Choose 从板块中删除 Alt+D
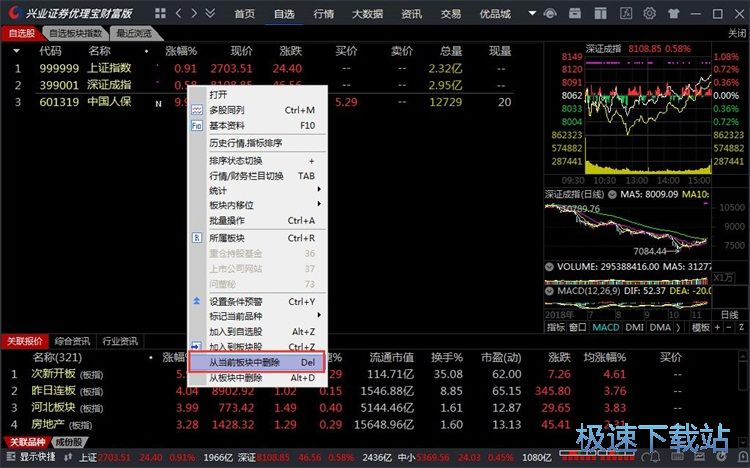The image size is (750, 468). click(x=258, y=378)
